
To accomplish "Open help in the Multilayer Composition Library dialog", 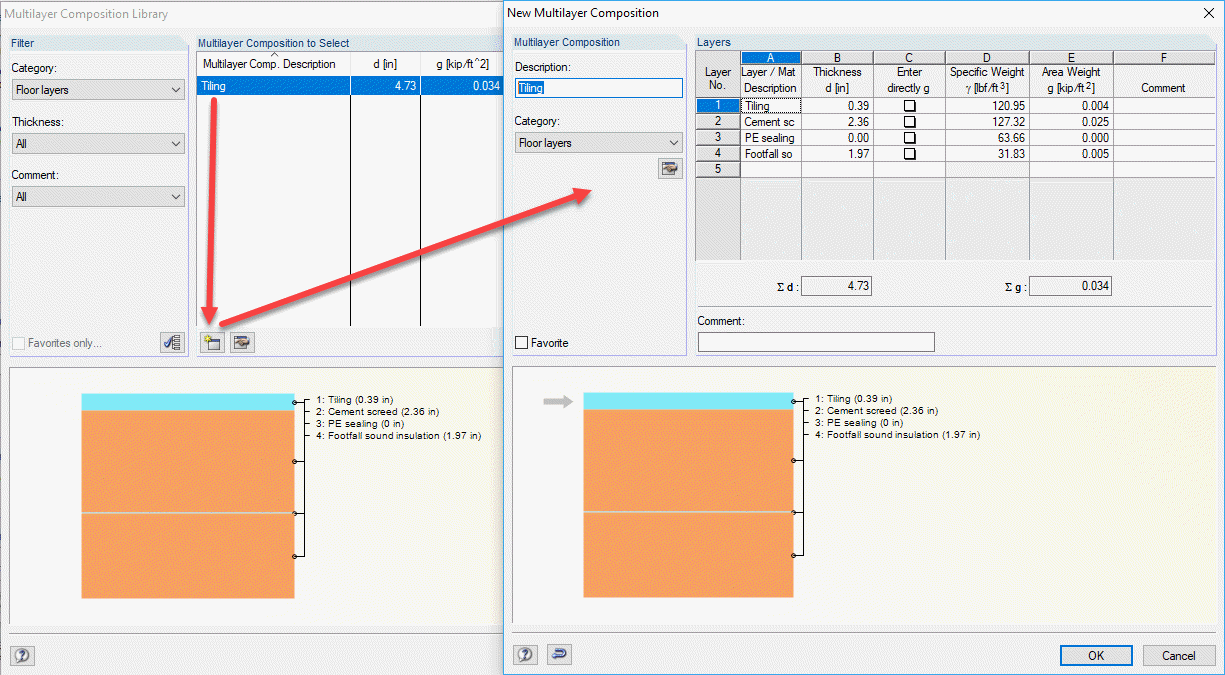I will click(22, 655).
